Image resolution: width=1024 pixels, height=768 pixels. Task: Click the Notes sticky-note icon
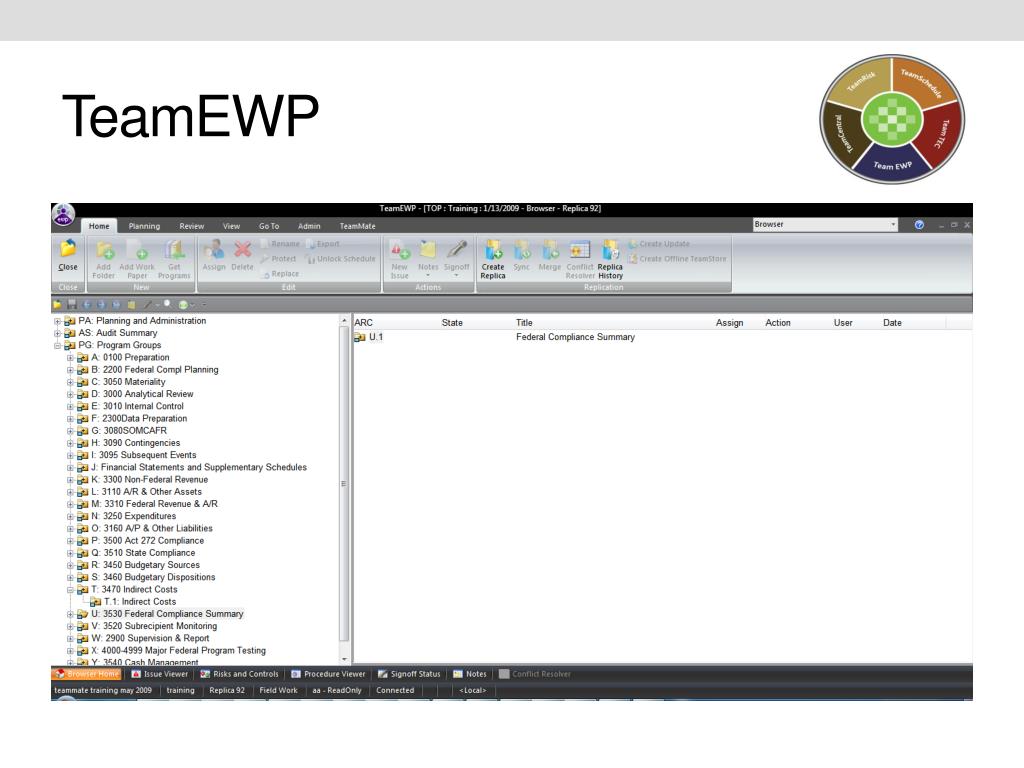tap(428, 249)
